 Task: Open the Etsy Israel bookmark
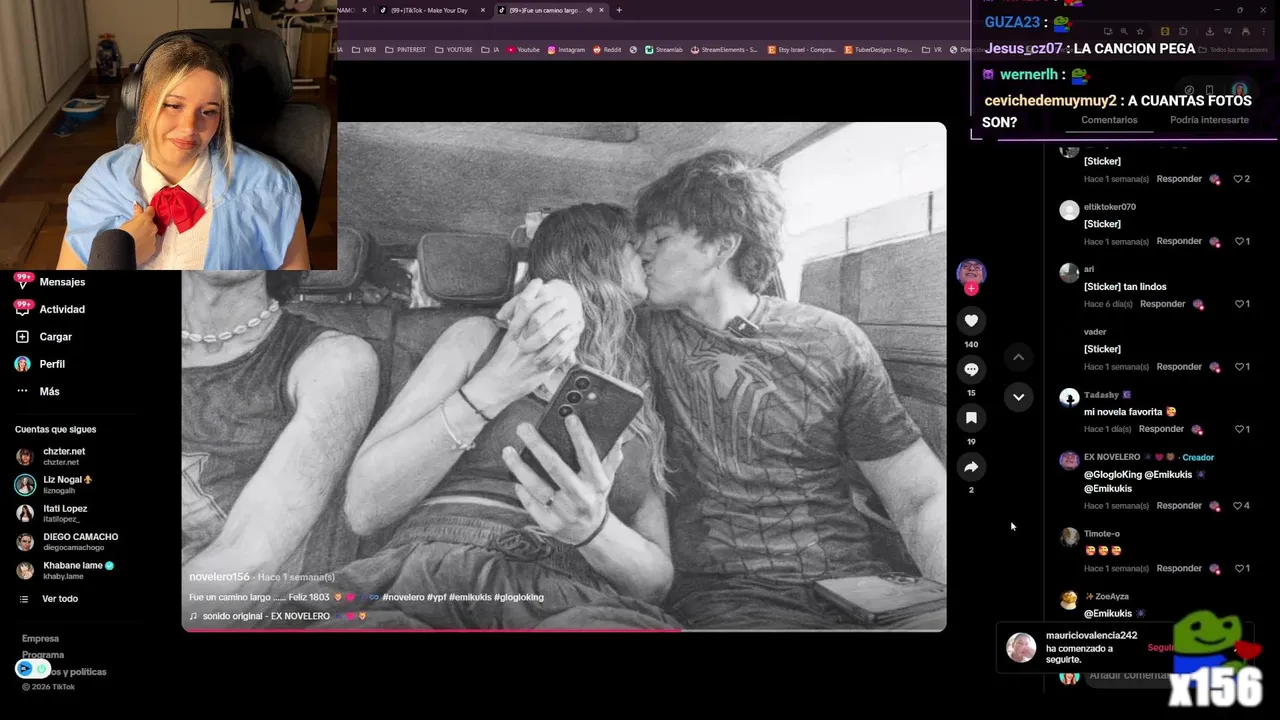pyautogui.click(x=801, y=49)
